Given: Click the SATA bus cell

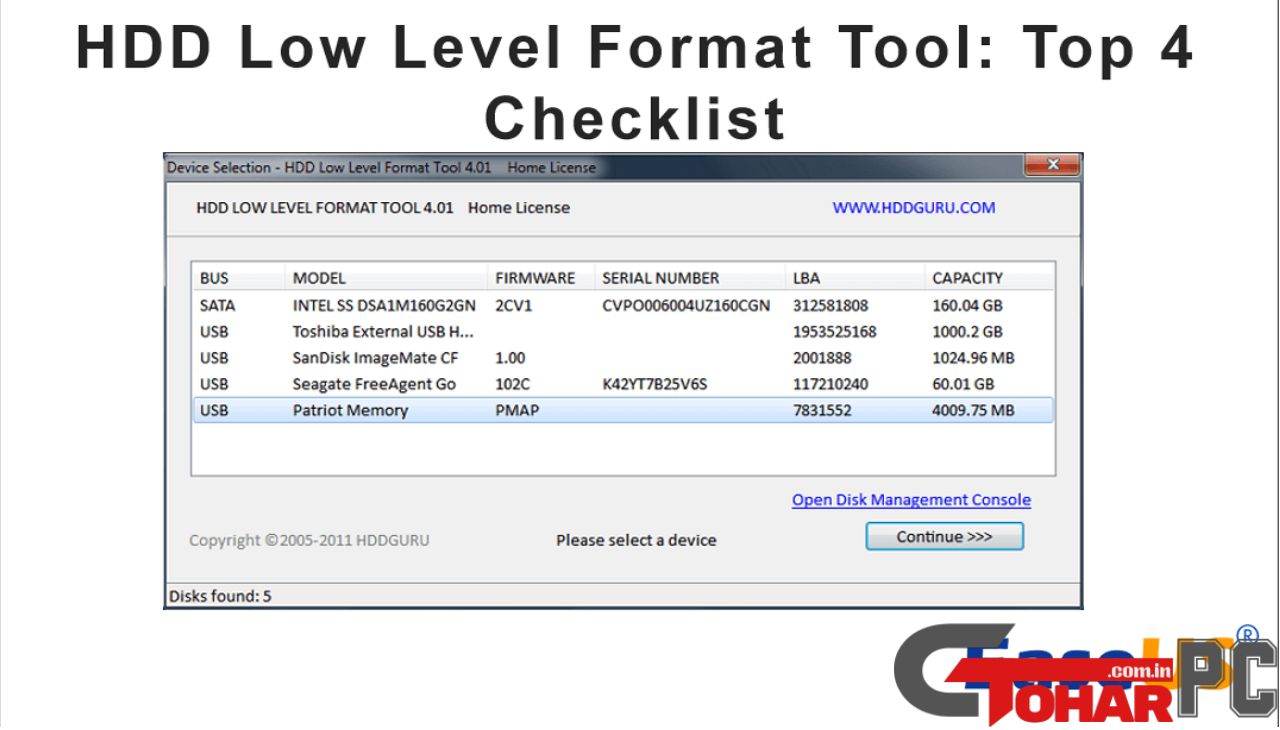Looking at the screenshot, I should (x=217, y=305).
